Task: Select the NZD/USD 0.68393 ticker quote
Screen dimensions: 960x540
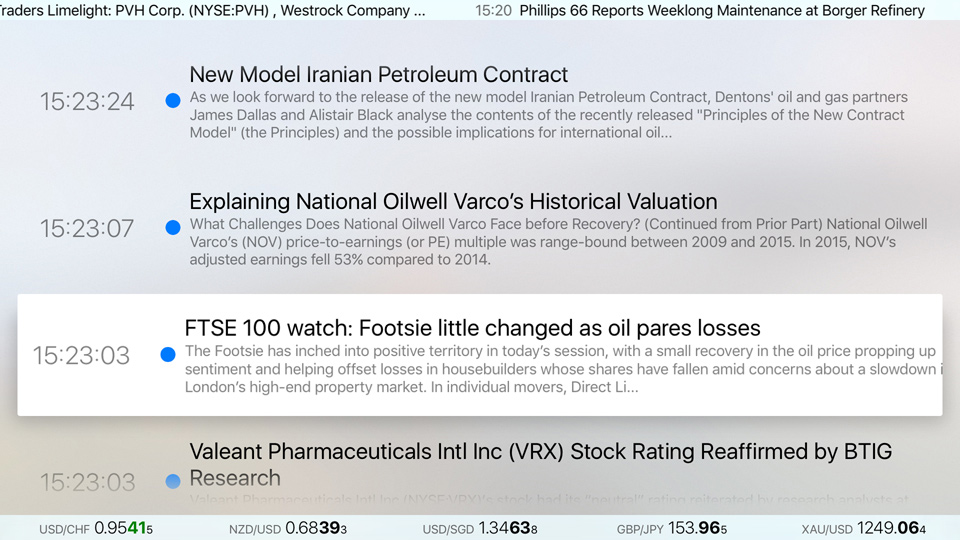Action: (288, 528)
